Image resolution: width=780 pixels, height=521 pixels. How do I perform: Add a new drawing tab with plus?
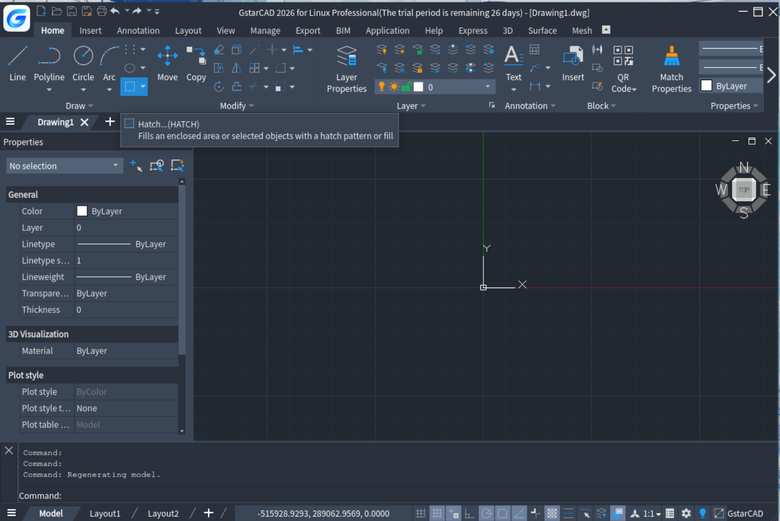[x=109, y=121]
